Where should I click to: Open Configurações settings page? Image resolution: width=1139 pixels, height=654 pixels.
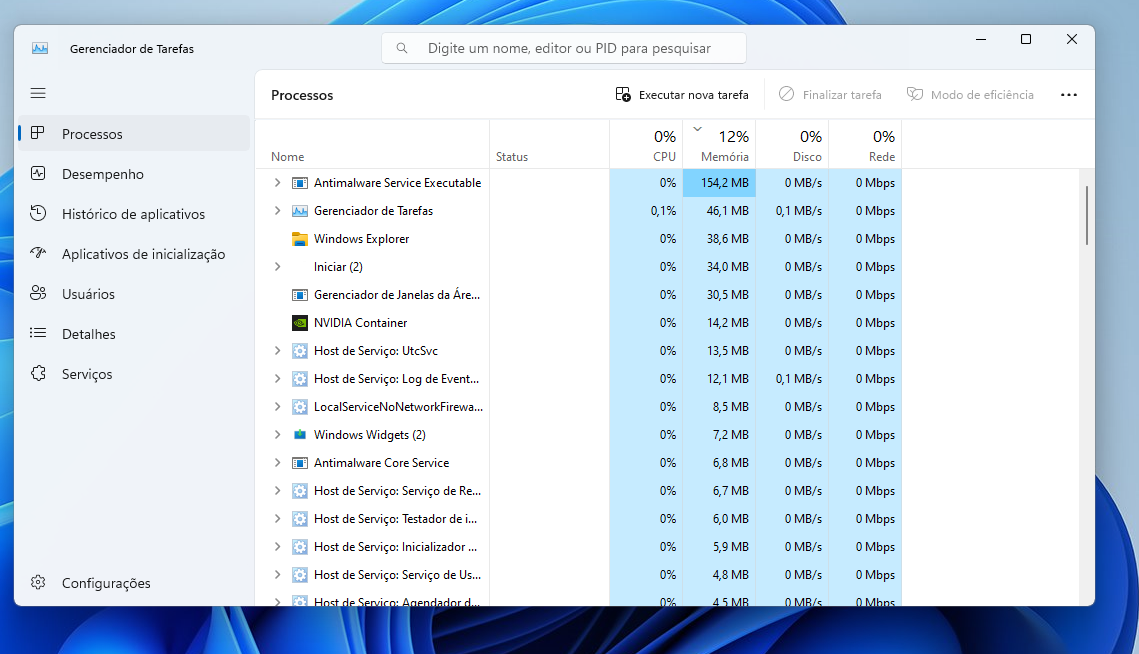(134, 583)
